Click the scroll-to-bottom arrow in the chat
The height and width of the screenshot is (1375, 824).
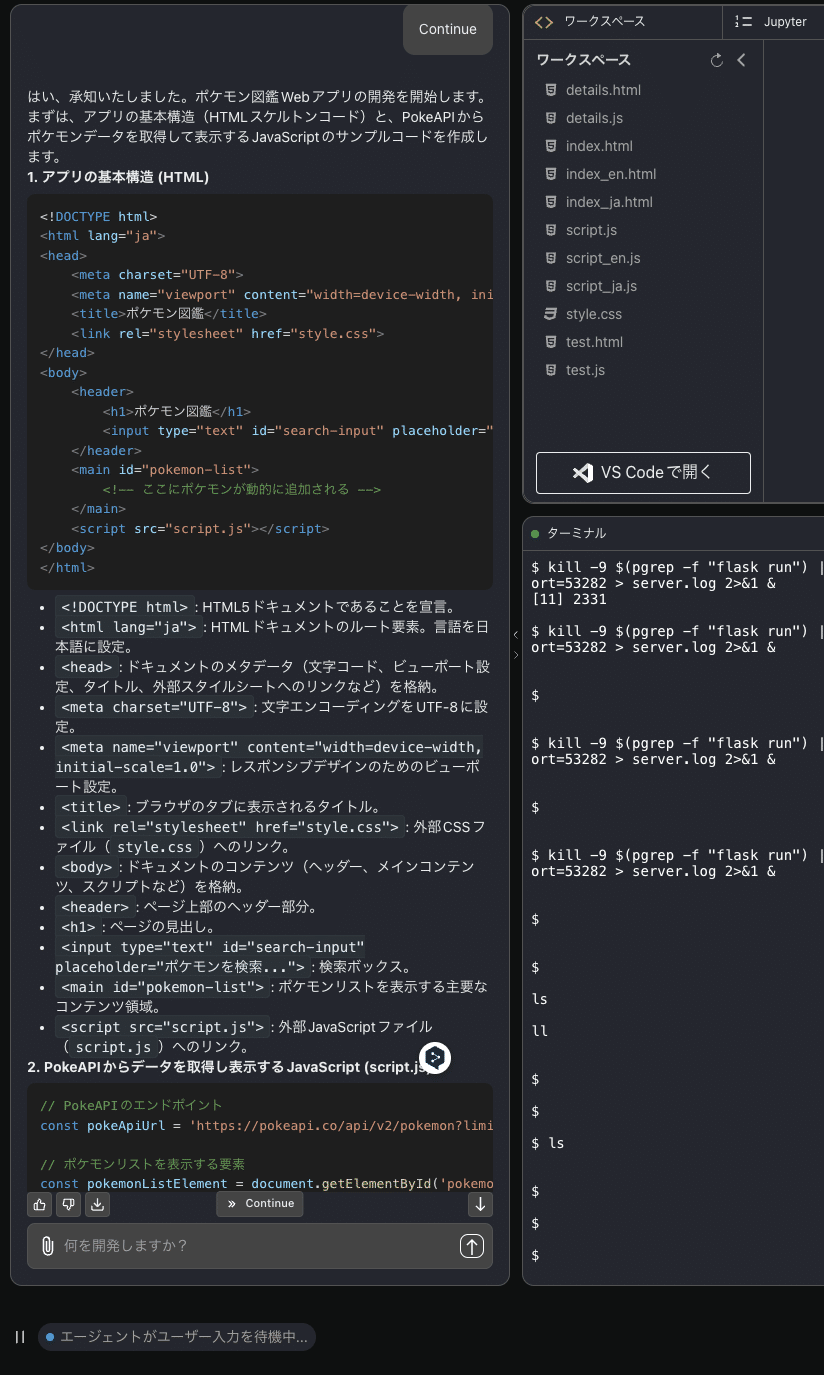(x=480, y=1204)
